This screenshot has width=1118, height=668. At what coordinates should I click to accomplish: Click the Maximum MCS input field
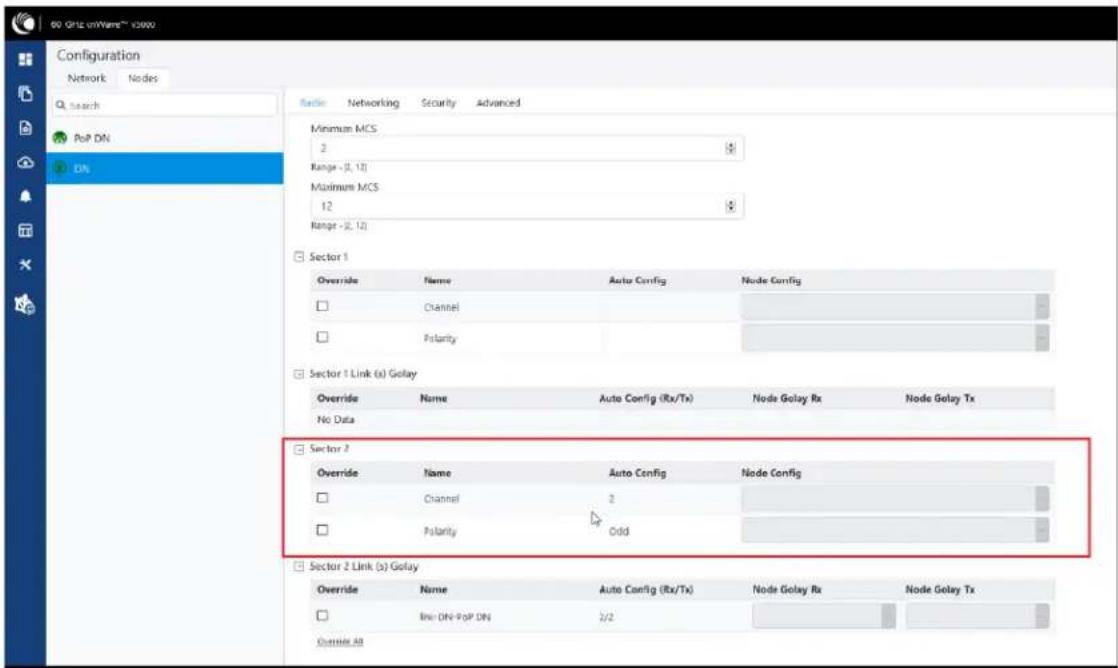click(x=527, y=206)
